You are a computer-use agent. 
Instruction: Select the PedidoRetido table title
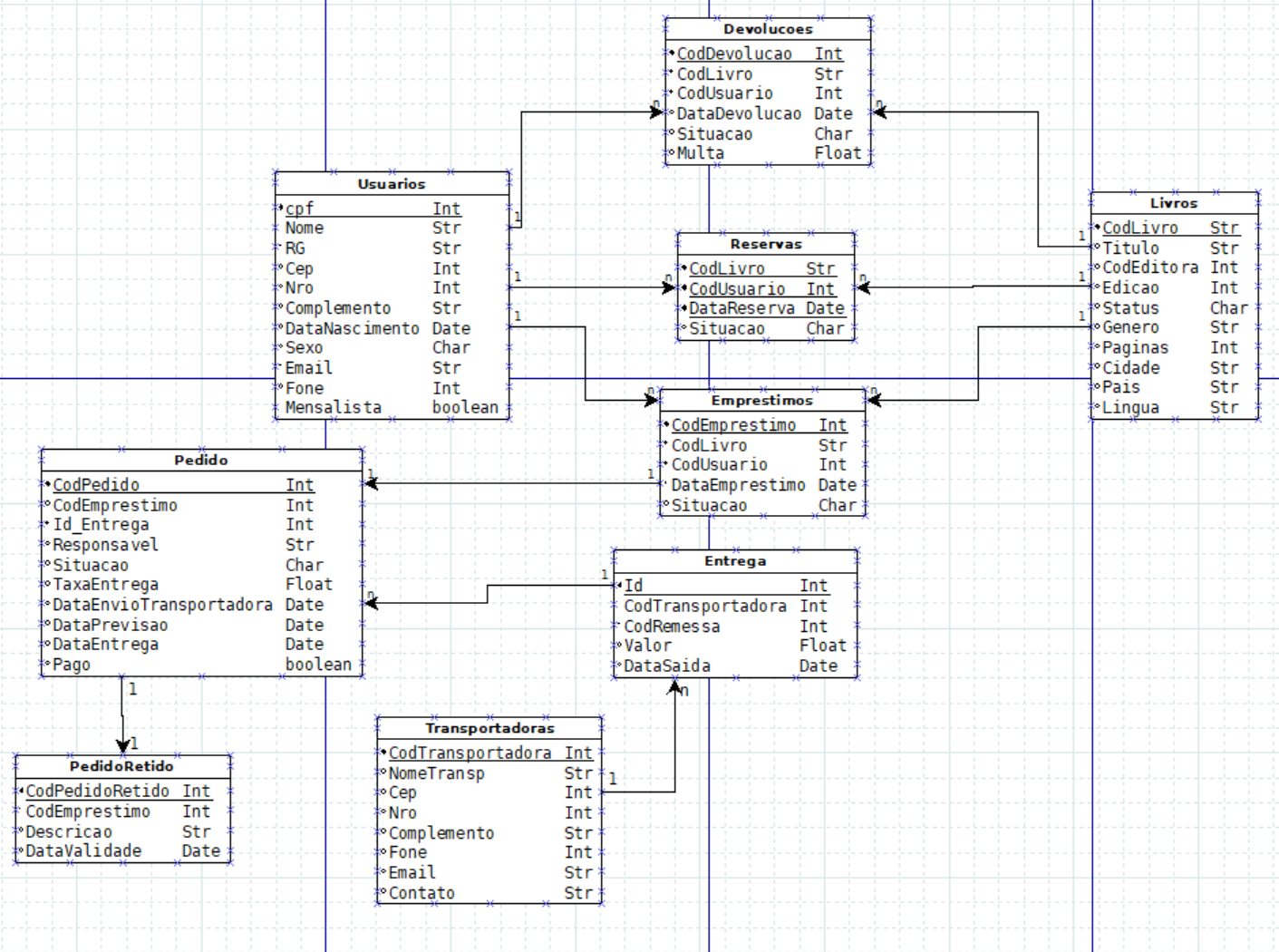pyautogui.click(x=121, y=766)
